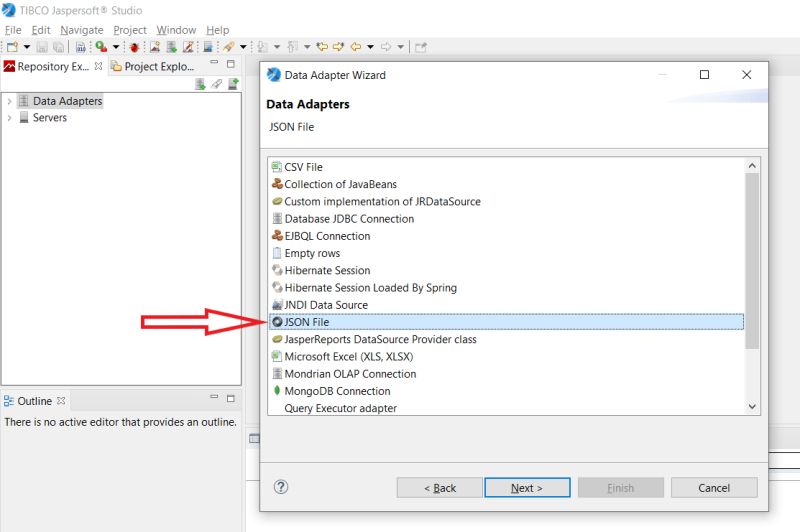Open the Back history dropdown arrow
This screenshot has width=800, height=532.
click(370, 47)
